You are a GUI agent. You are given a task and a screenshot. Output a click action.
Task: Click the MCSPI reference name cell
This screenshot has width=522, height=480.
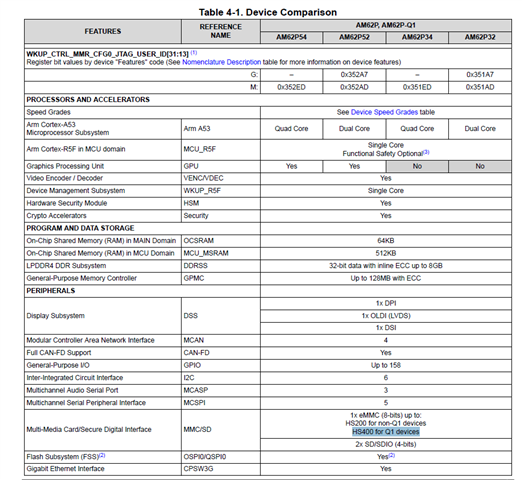[221, 403]
